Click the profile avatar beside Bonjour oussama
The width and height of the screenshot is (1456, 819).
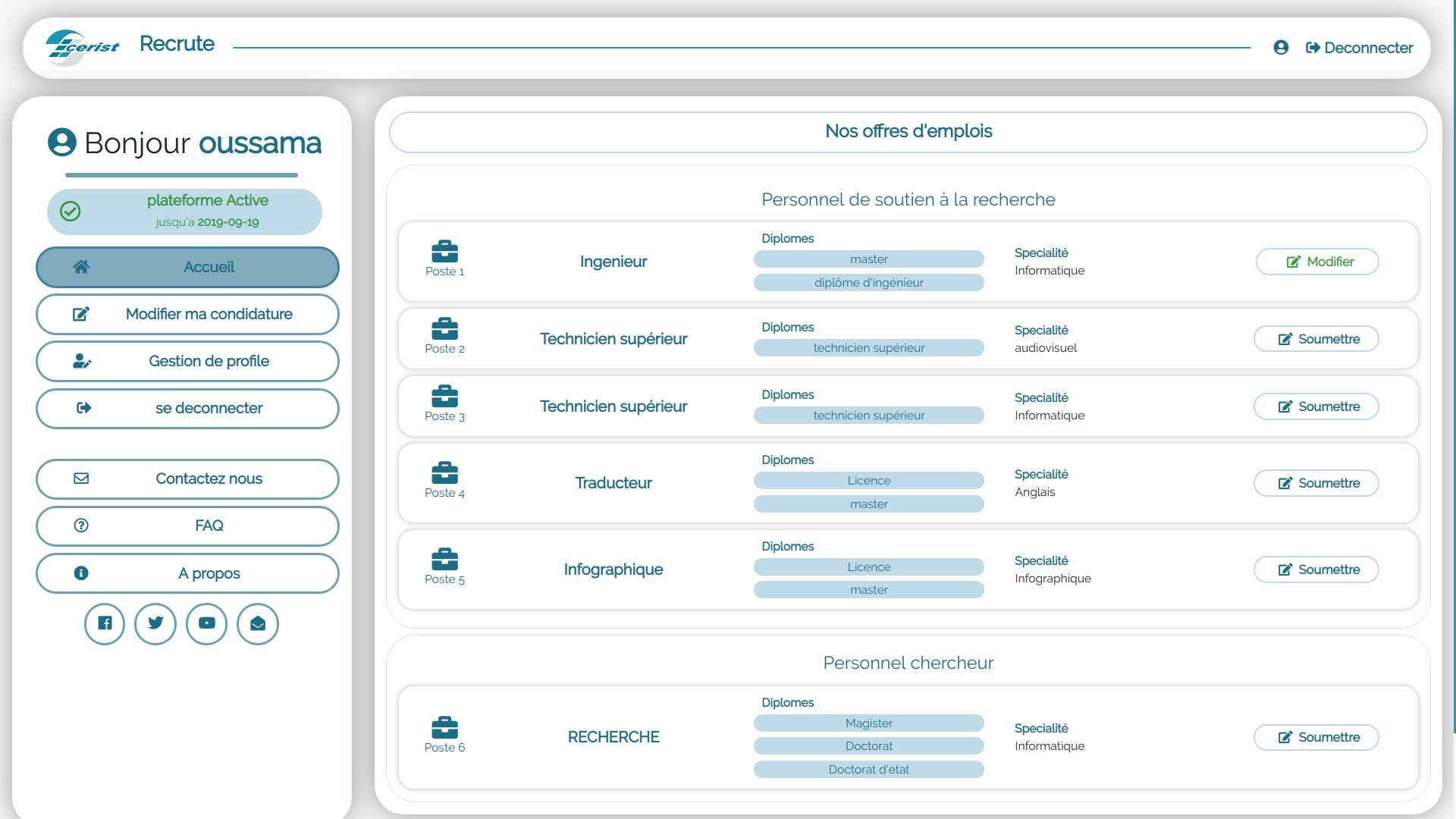pos(62,142)
